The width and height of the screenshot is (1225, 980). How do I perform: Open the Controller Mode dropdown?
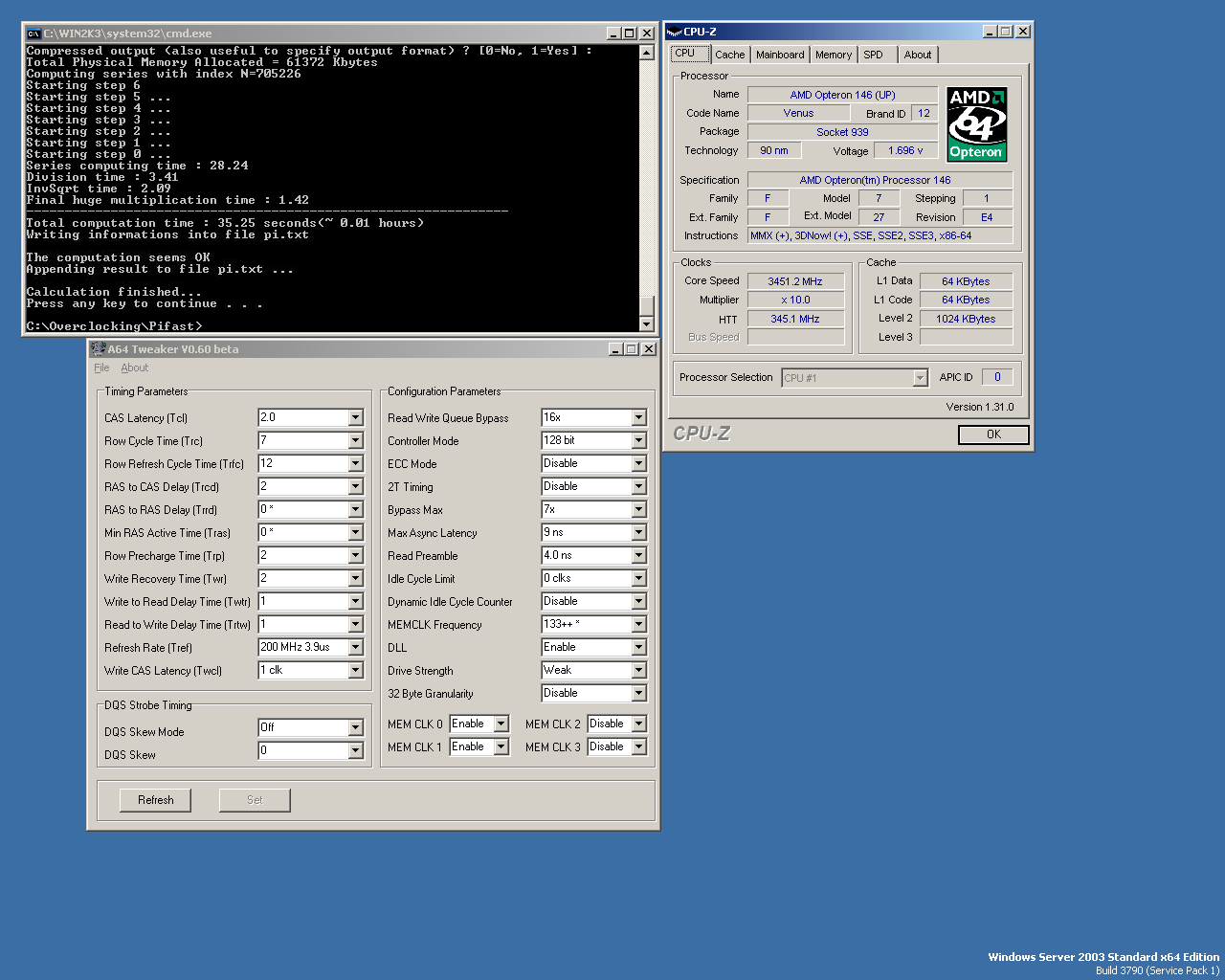tap(639, 440)
